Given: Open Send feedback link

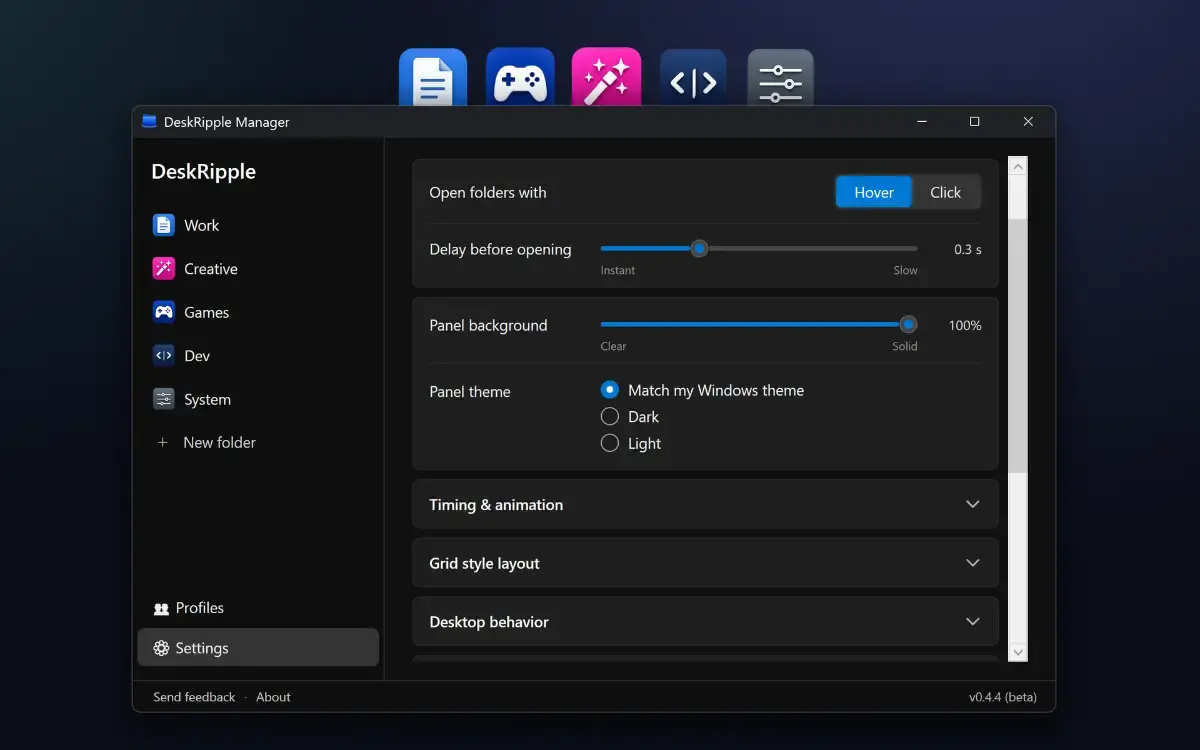Looking at the screenshot, I should tap(194, 697).
